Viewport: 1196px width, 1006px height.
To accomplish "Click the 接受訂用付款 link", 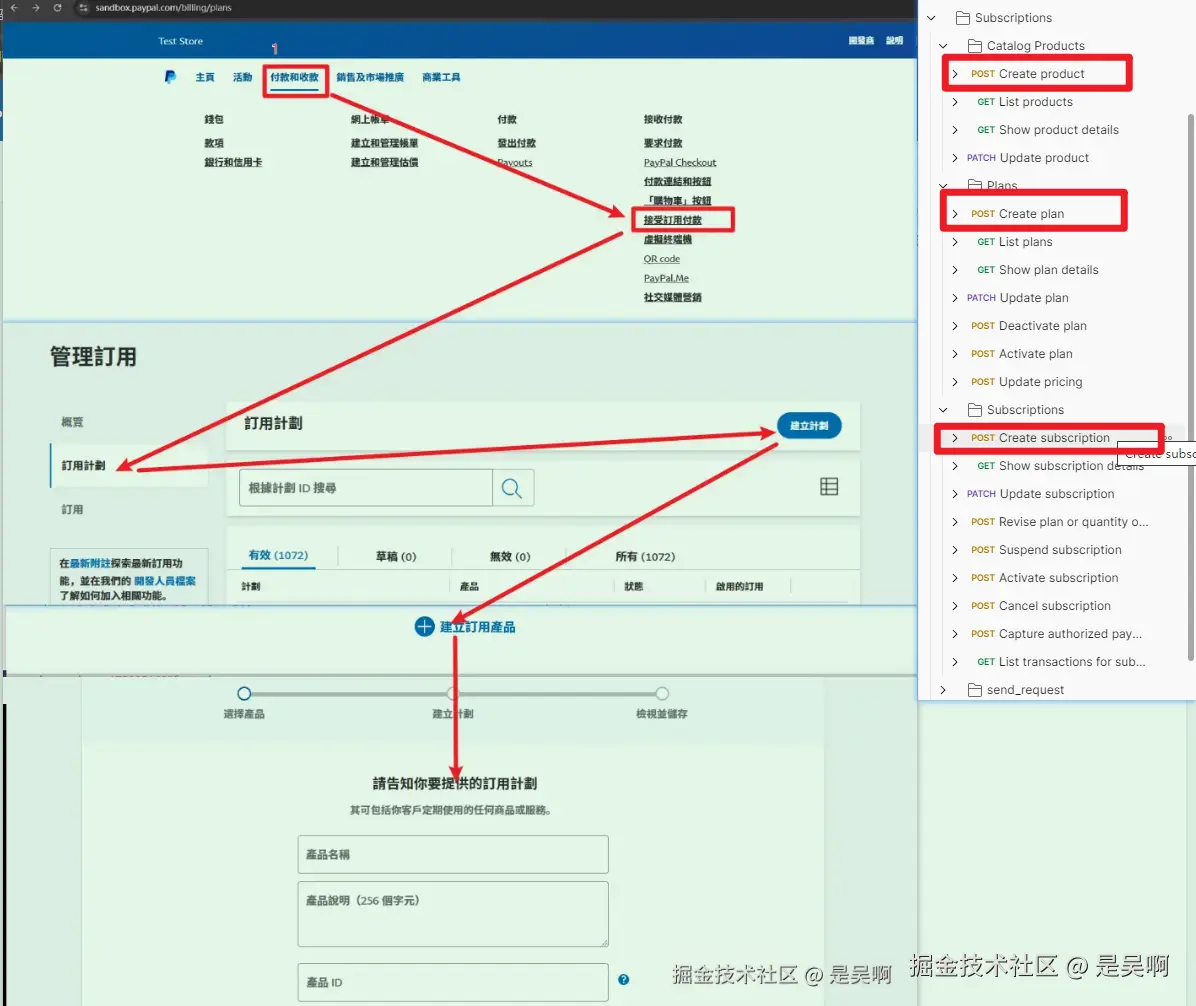I will pyautogui.click(x=672, y=220).
